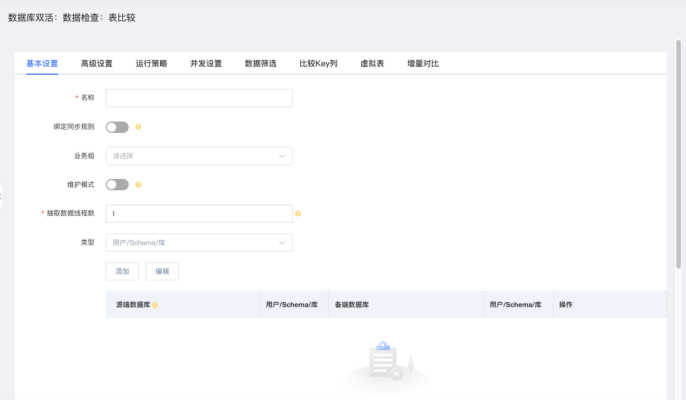Open the 虚拟表 tab

(372, 63)
